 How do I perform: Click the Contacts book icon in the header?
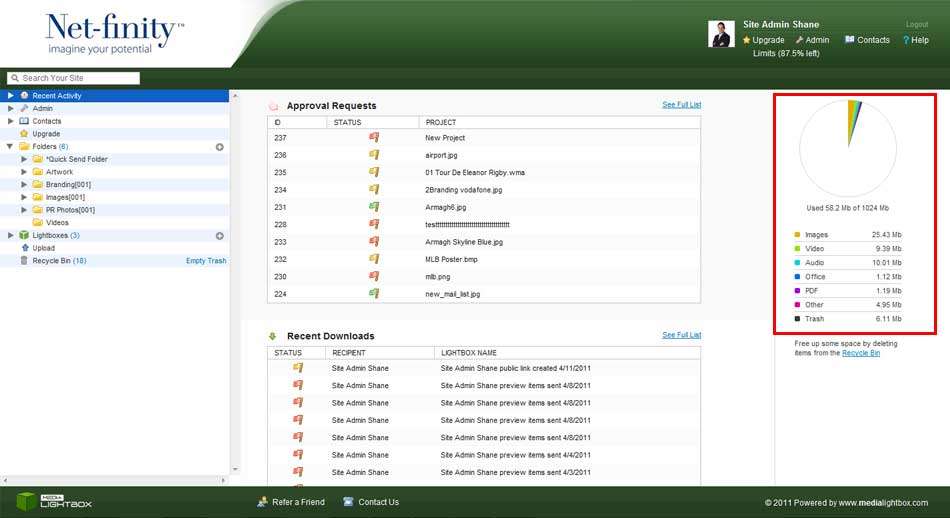[850, 40]
